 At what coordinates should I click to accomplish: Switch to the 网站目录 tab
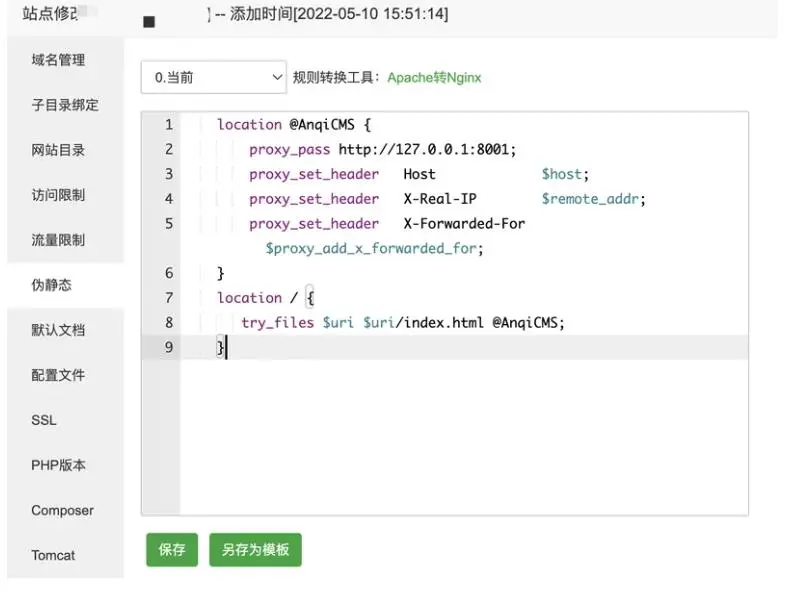(x=58, y=150)
